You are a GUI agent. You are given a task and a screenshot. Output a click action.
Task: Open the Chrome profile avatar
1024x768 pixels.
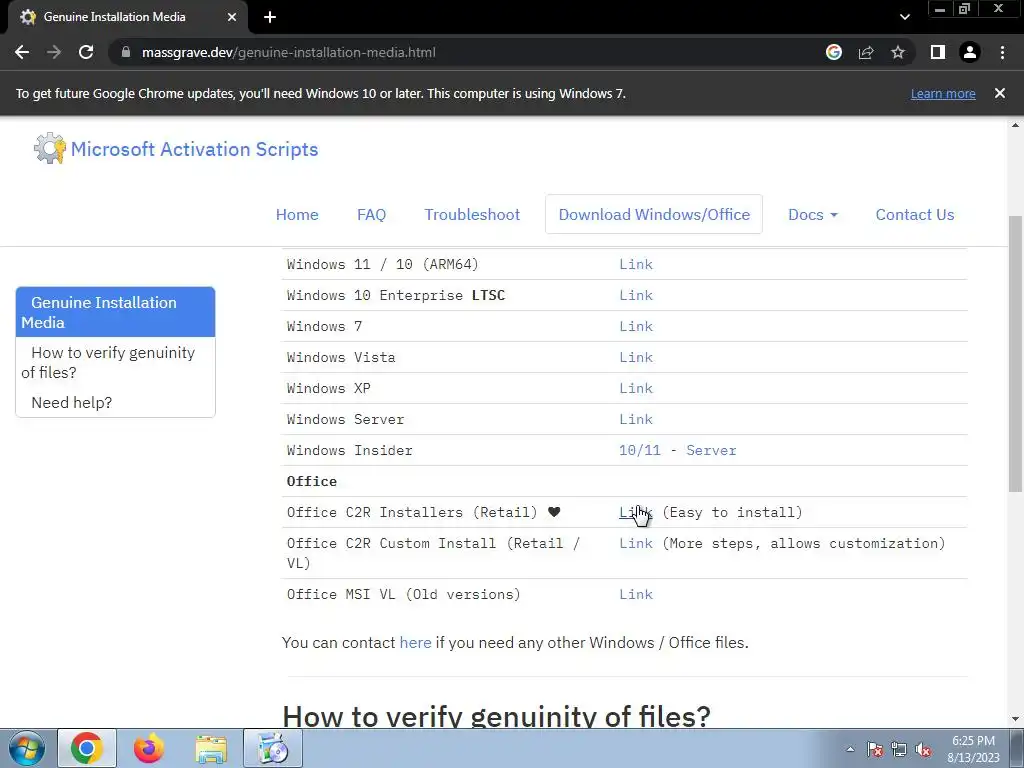[x=970, y=52]
